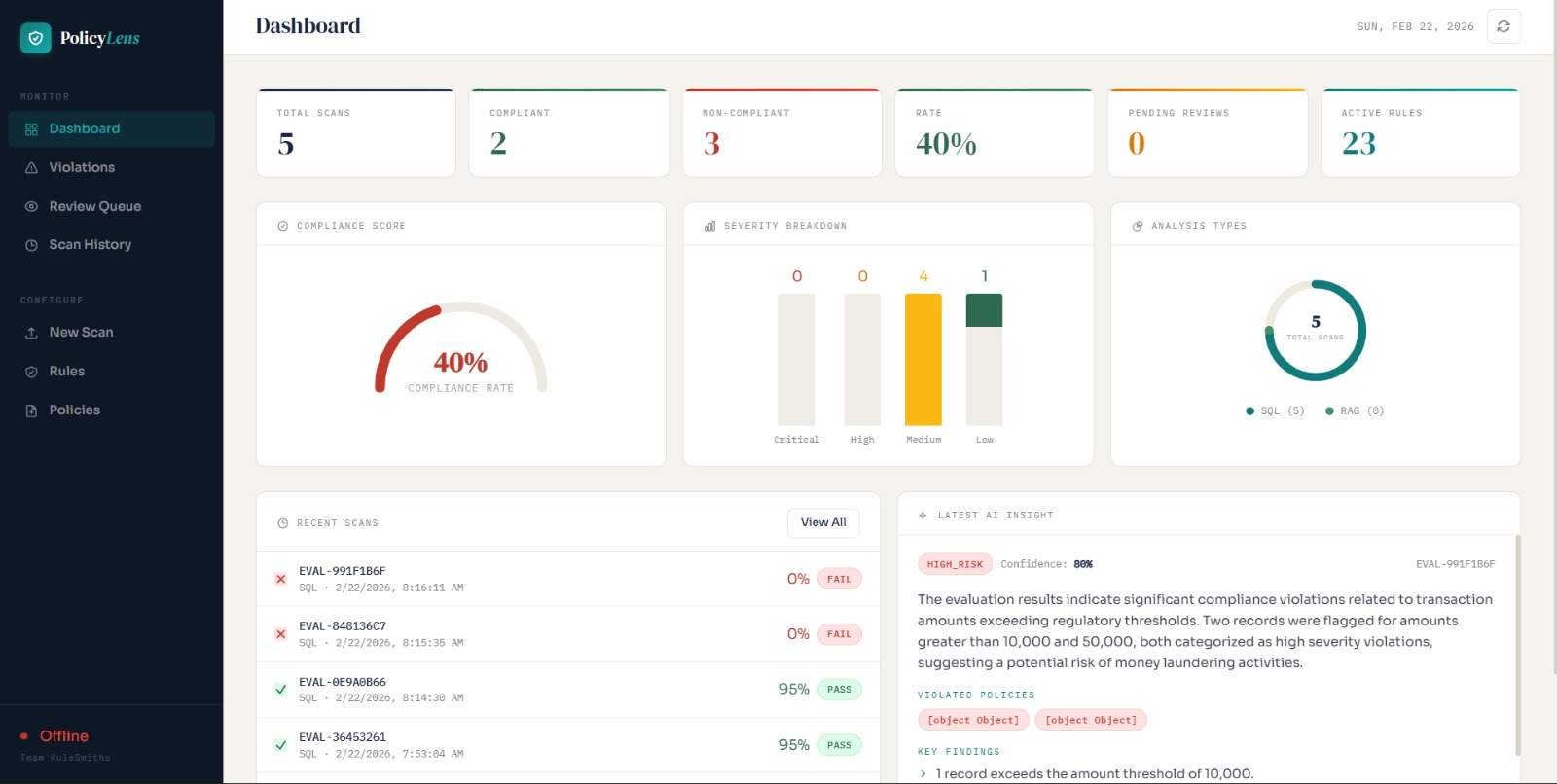Open Violations from the sidebar
The height and width of the screenshot is (784, 1557).
coord(82,167)
